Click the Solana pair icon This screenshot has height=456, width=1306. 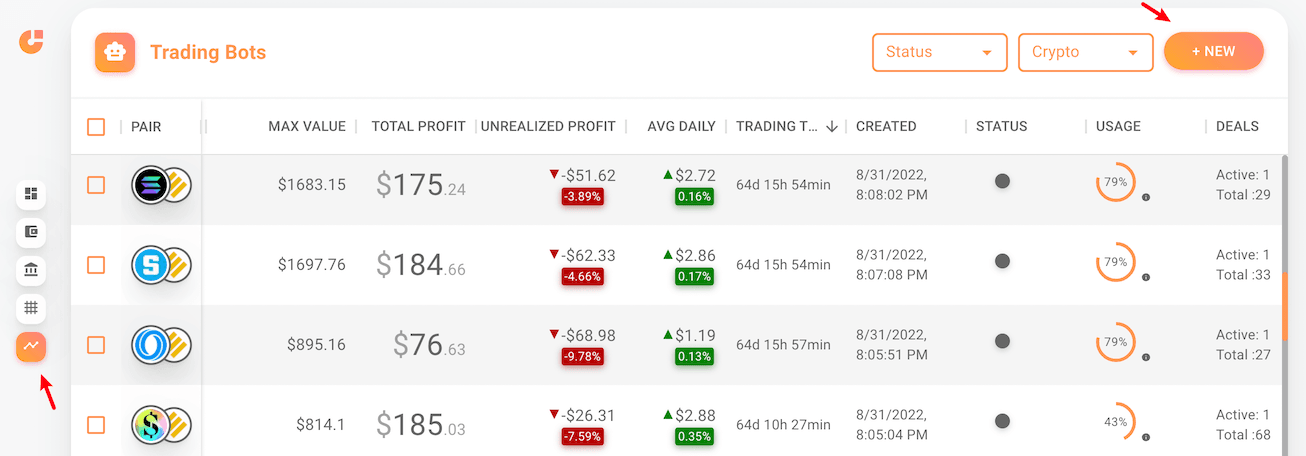pos(152,185)
